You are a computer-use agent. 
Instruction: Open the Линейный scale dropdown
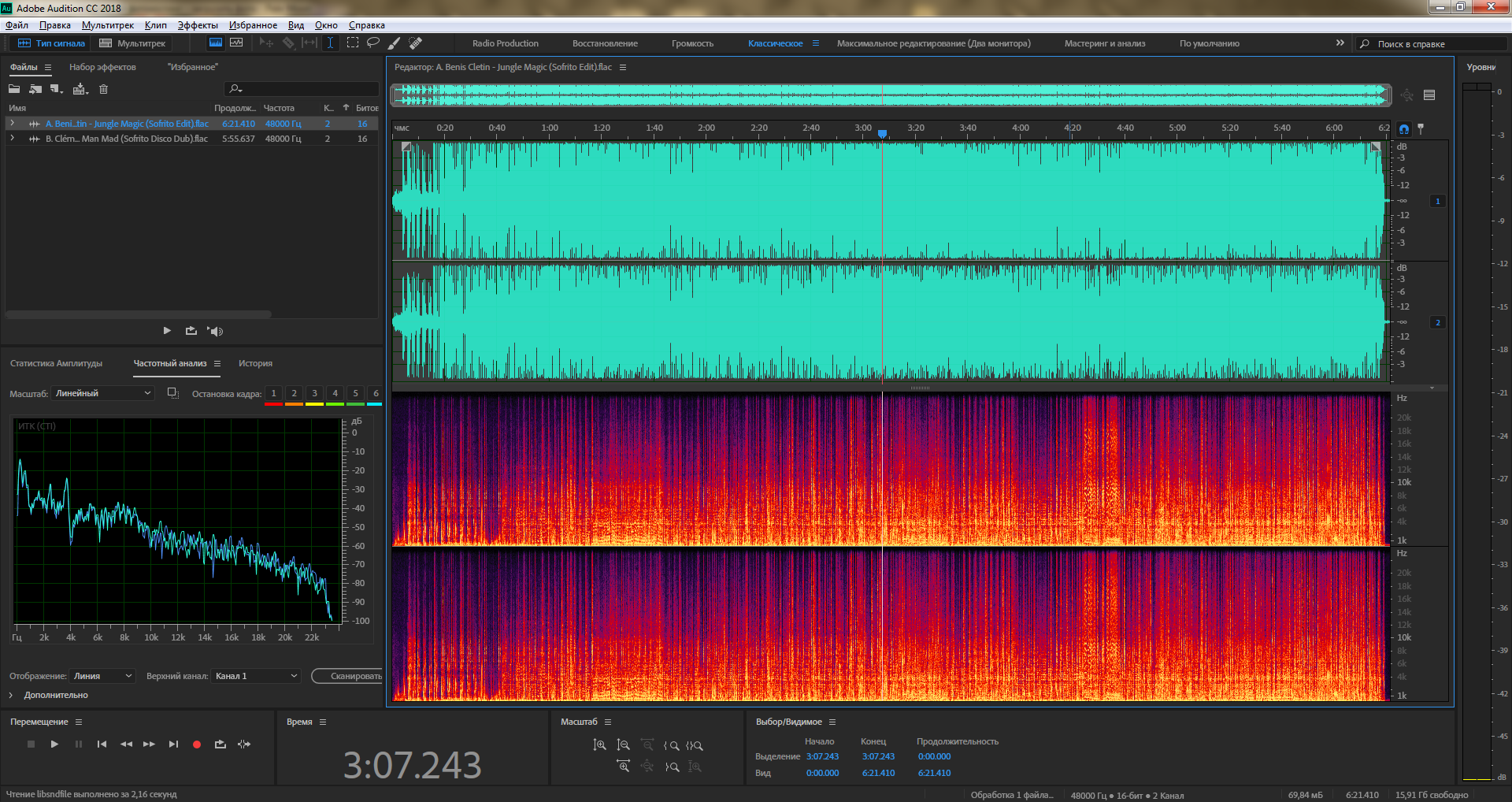(103, 393)
